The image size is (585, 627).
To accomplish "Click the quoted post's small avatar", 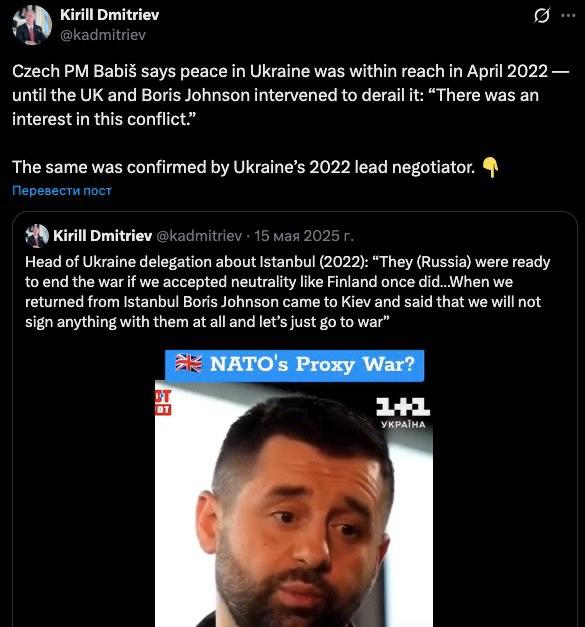I will (x=36, y=236).
